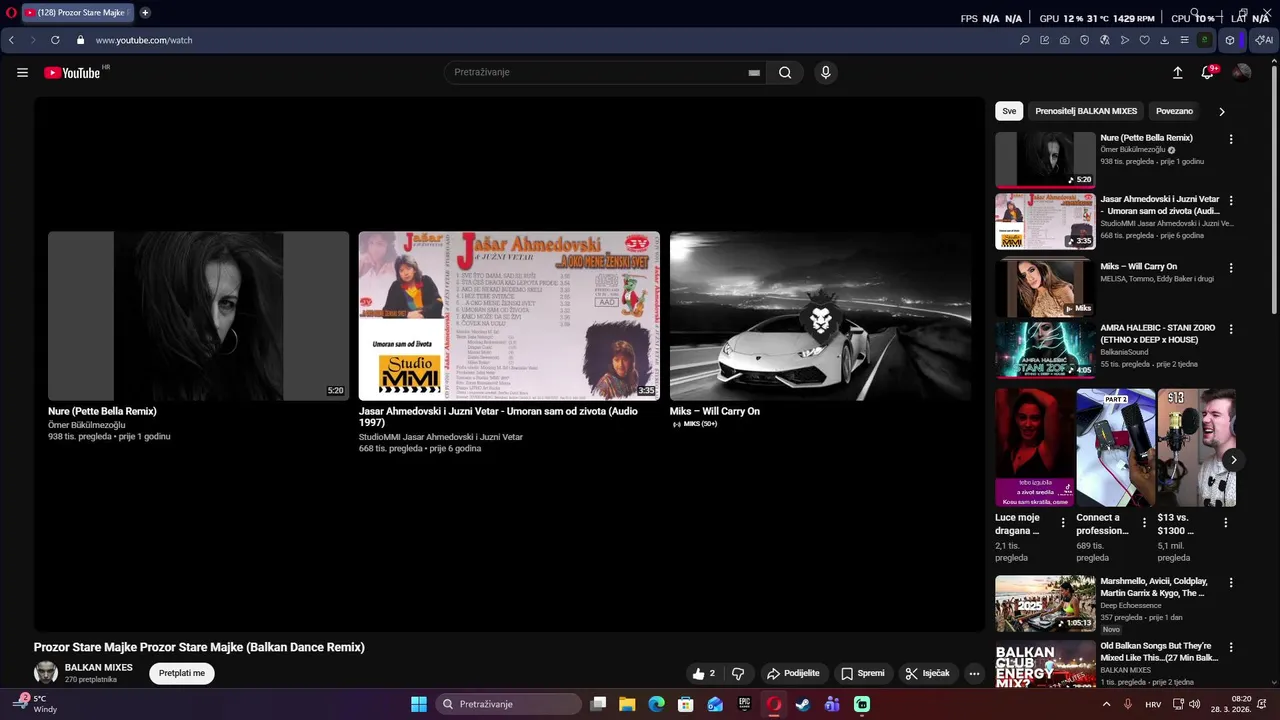
Task: Open AMRA HALEBIC STANI ZORO sidebar thumbnail
Action: point(1045,350)
